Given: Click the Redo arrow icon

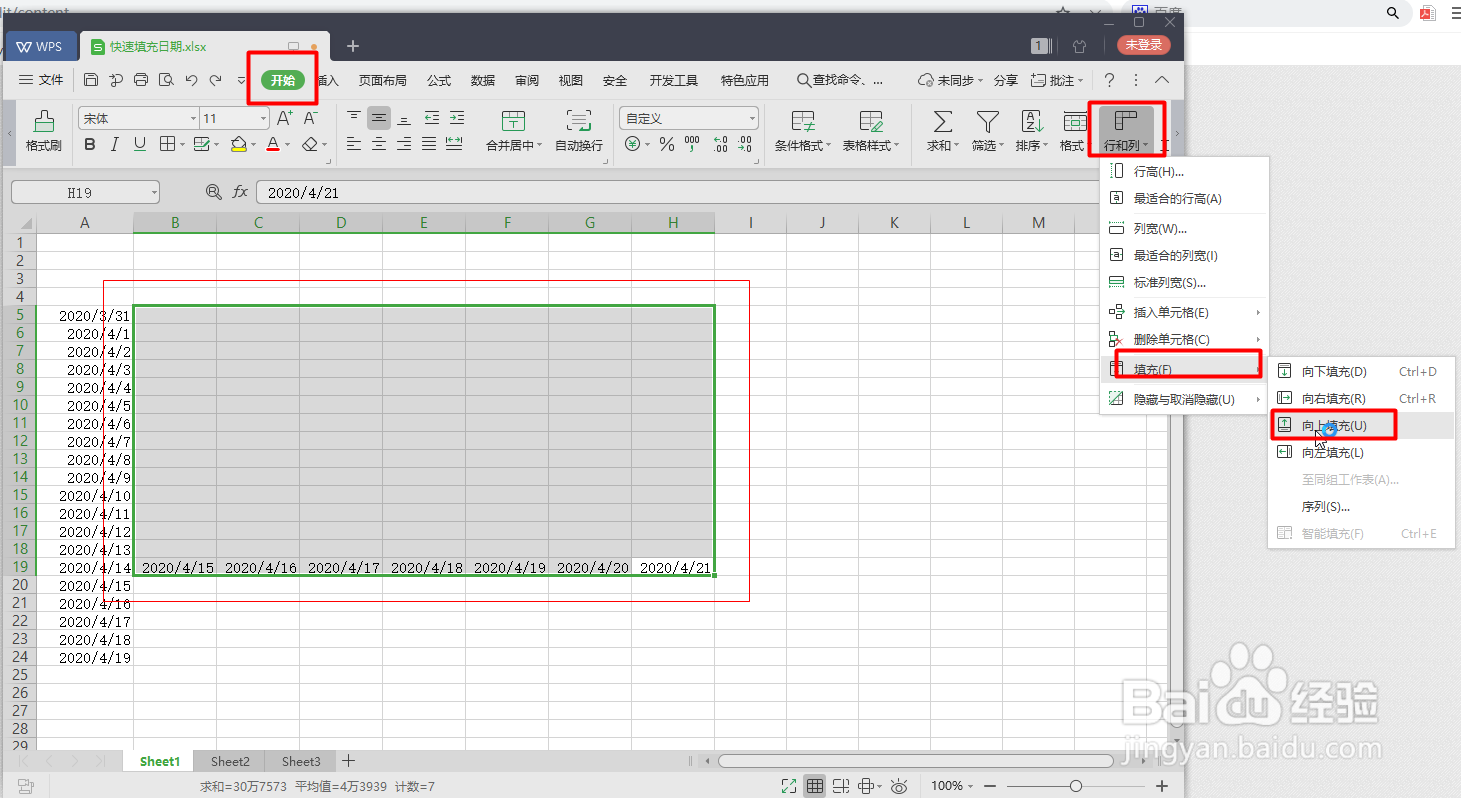Looking at the screenshot, I should (216, 80).
